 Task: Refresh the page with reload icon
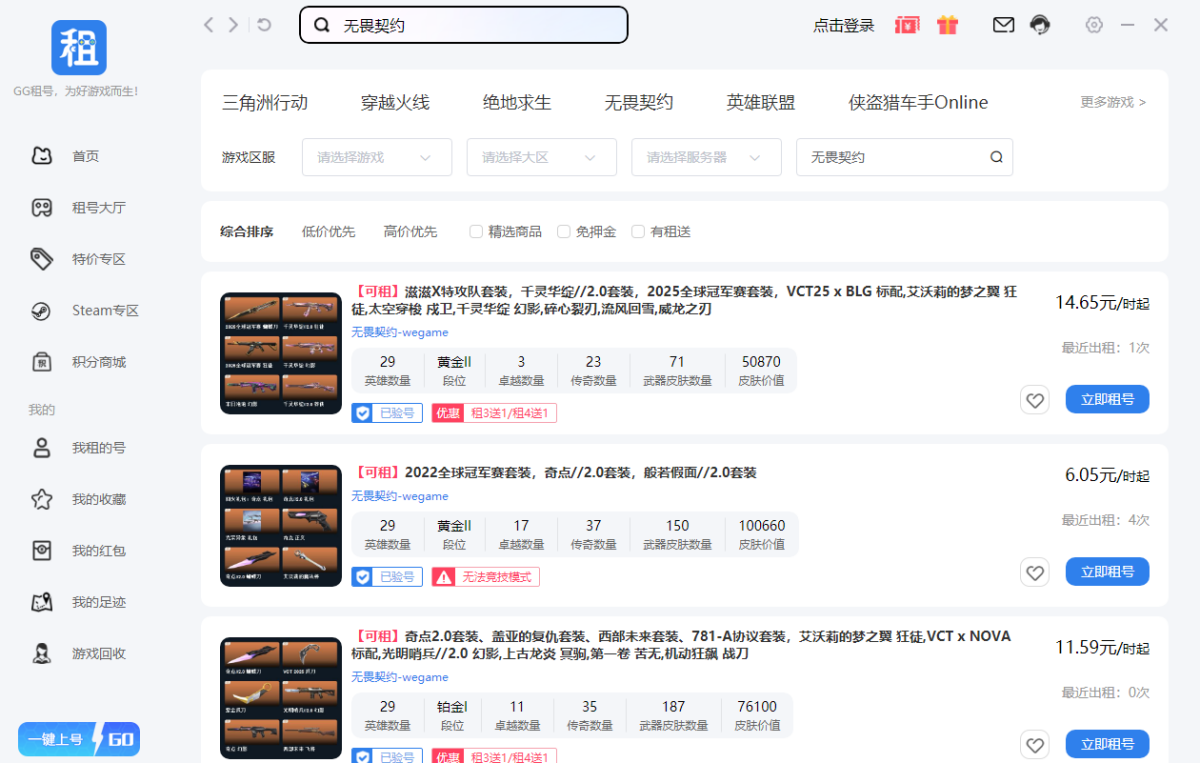[x=264, y=25]
